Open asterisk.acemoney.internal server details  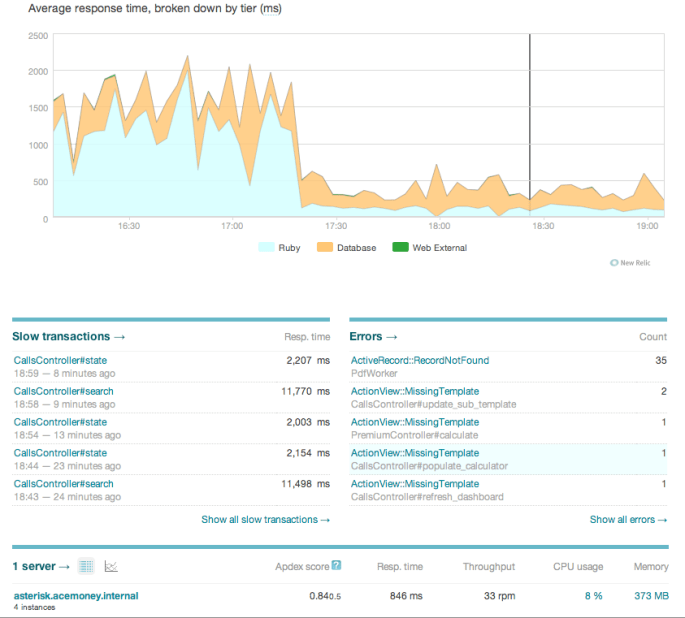76,596
